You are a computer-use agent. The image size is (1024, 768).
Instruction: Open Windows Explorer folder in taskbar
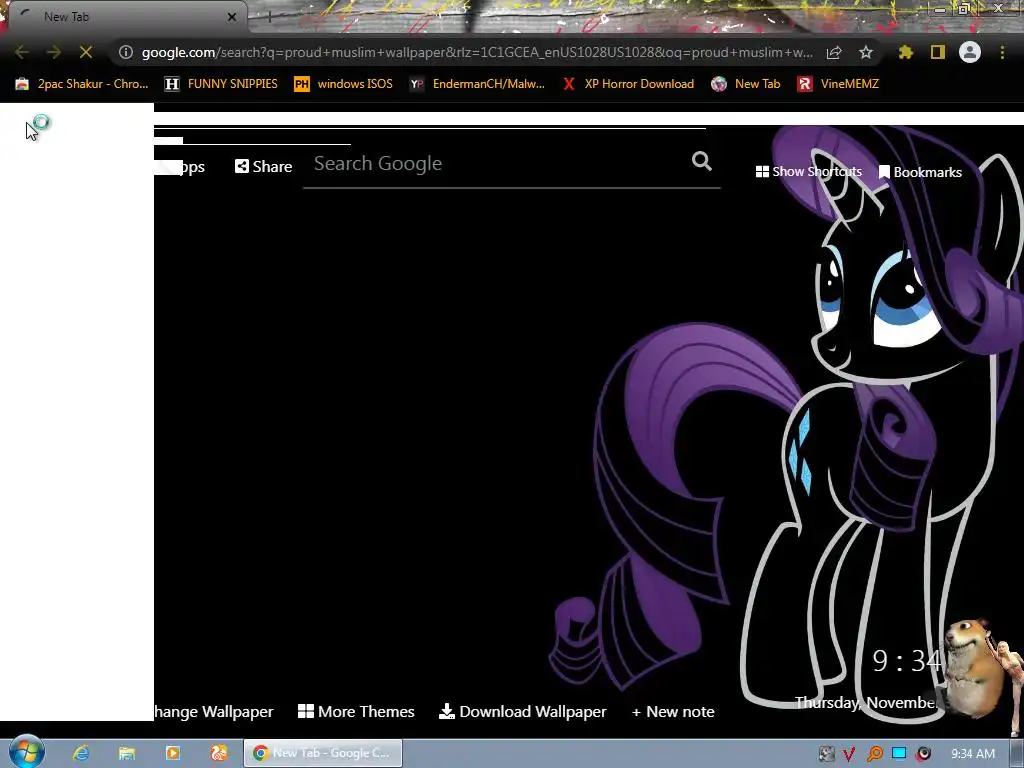pyautogui.click(x=127, y=753)
